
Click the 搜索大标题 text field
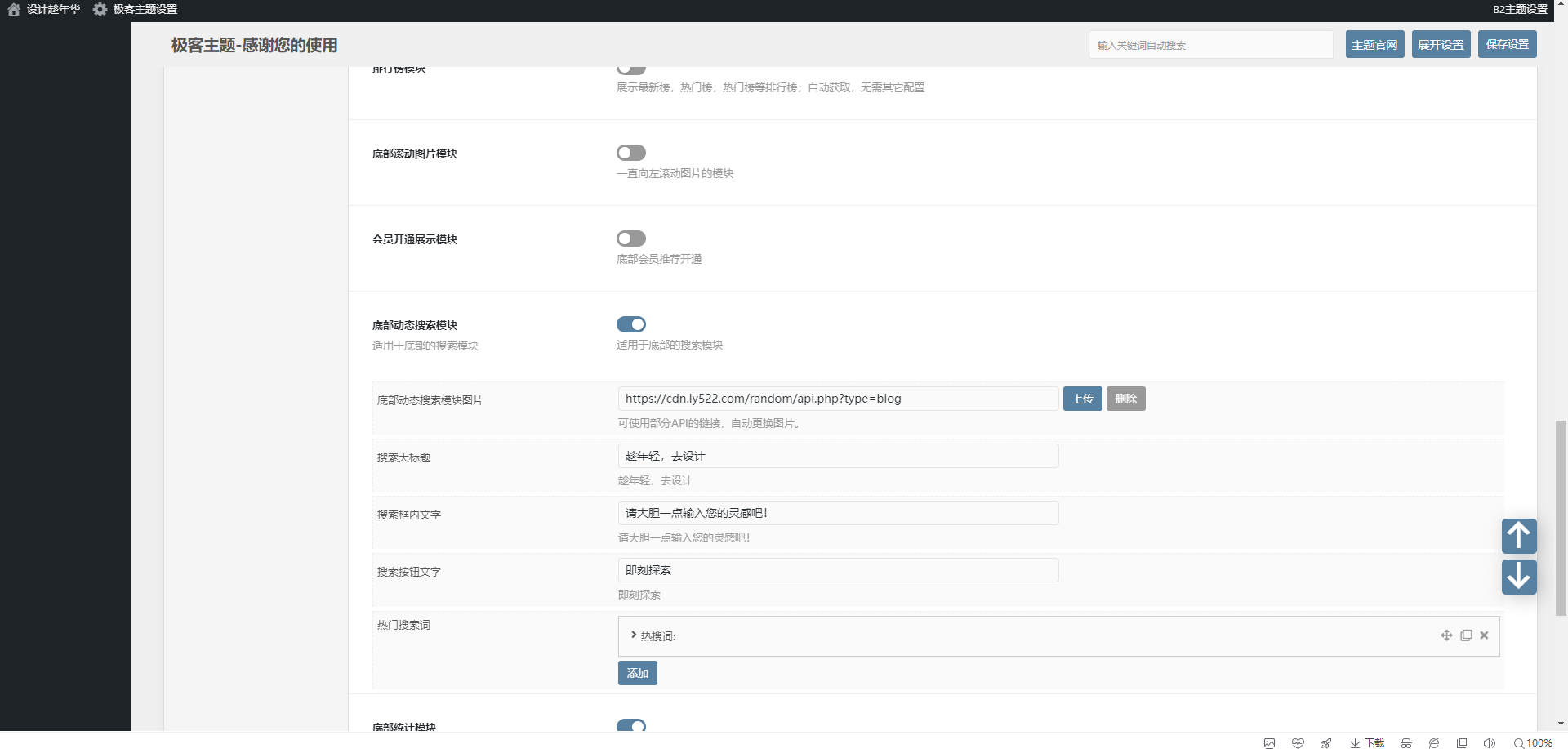(838, 456)
